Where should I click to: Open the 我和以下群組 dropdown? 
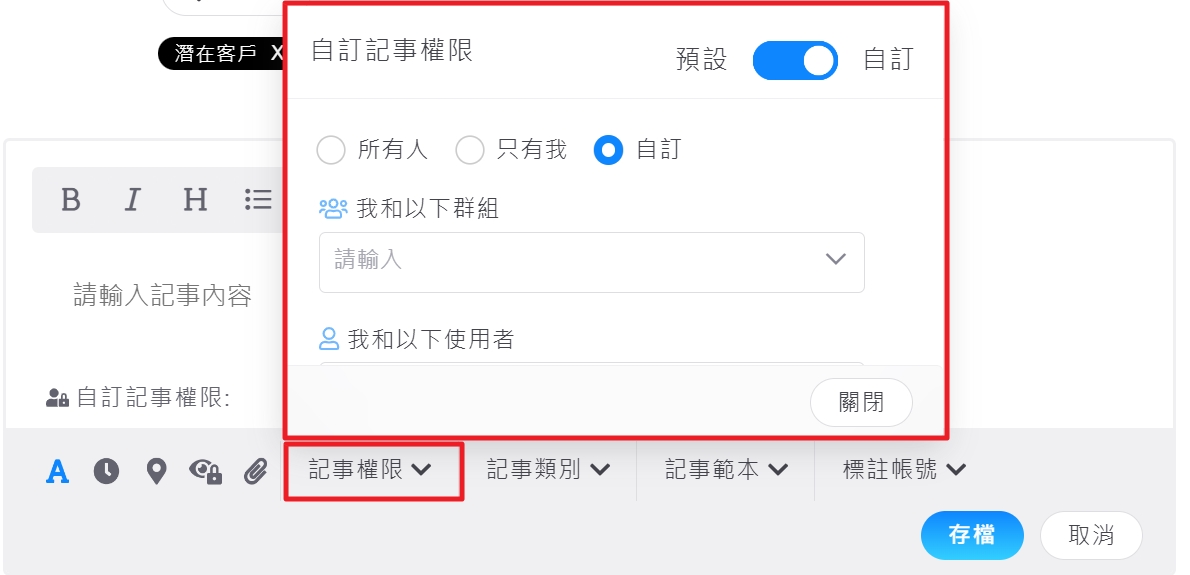point(591,262)
